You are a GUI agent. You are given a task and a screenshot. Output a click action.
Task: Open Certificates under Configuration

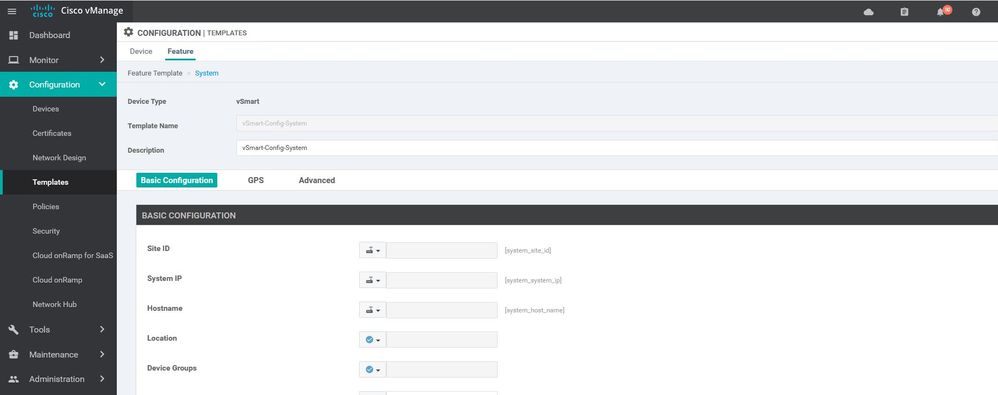pos(52,134)
